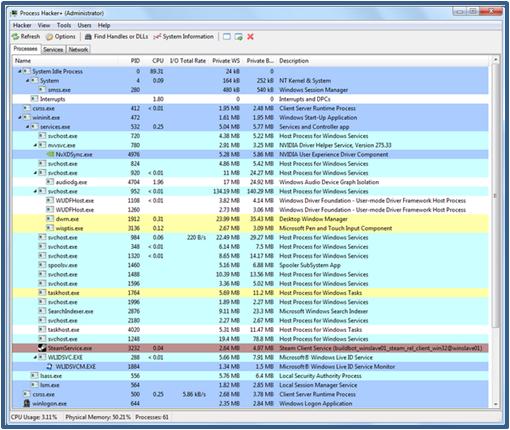Open the Options toolbar button
510x430 pixels.
click(61, 37)
